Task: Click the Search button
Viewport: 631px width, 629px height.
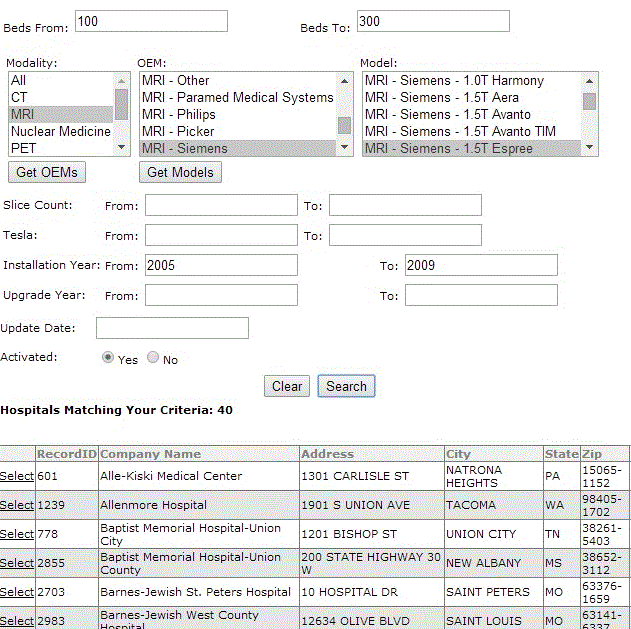Action: [346, 386]
